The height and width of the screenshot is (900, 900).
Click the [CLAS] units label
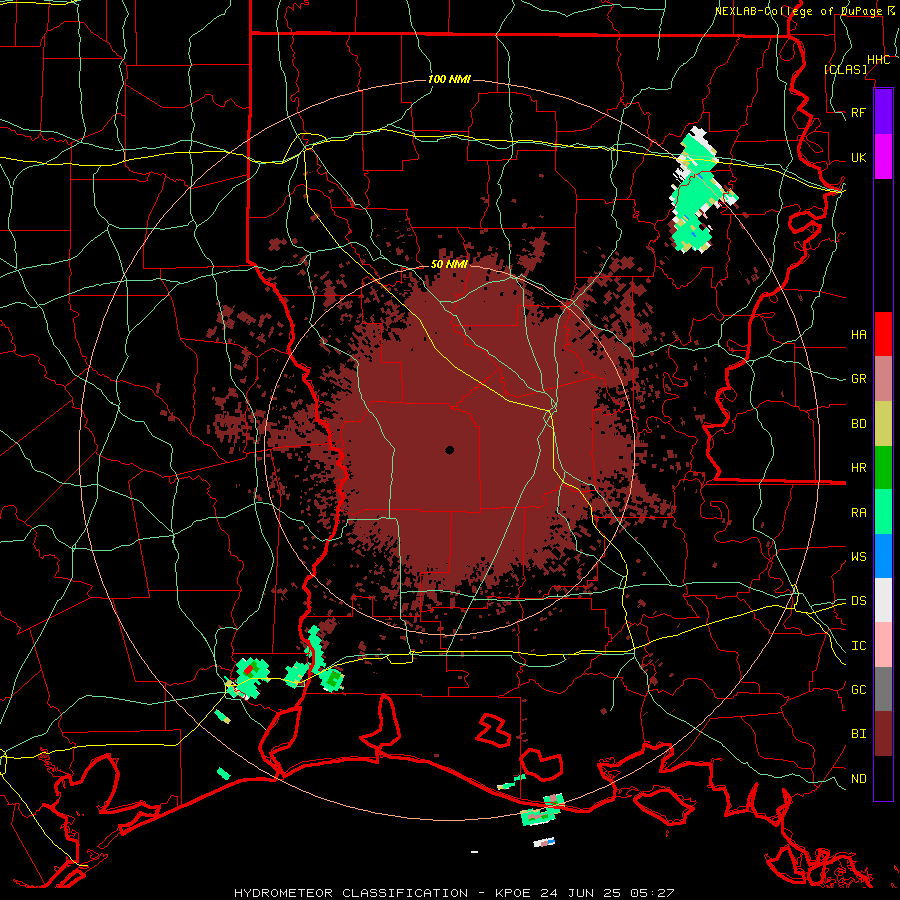(x=846, y=69)
